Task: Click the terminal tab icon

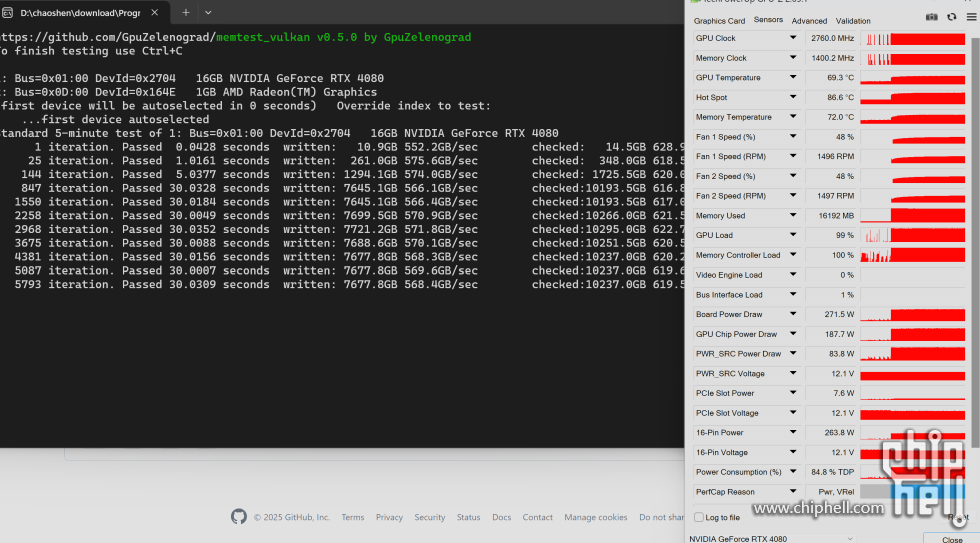Action: pyautogui.click(x=8, y=12)
